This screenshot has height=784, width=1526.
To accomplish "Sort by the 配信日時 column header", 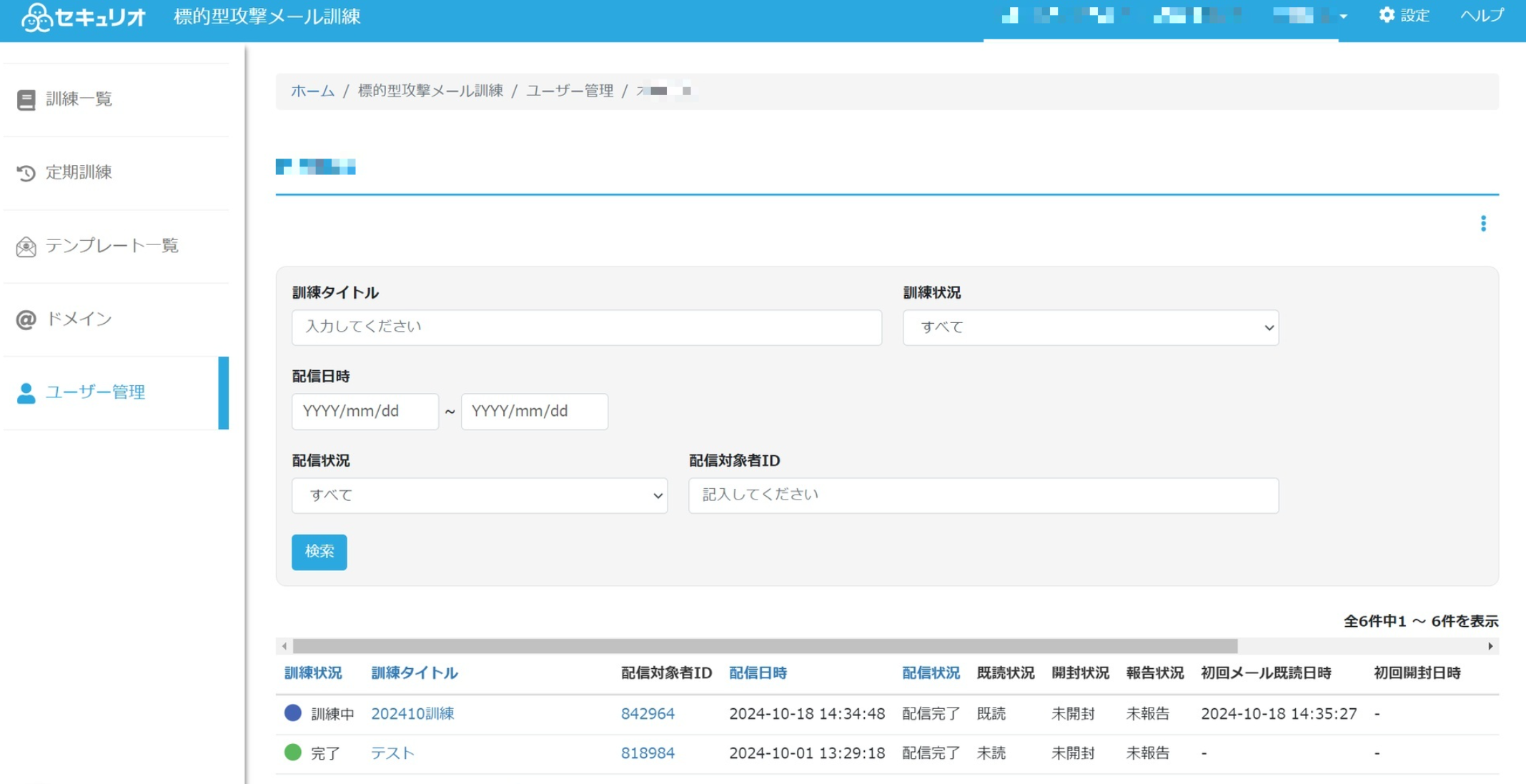I will [x=758, y=673].
